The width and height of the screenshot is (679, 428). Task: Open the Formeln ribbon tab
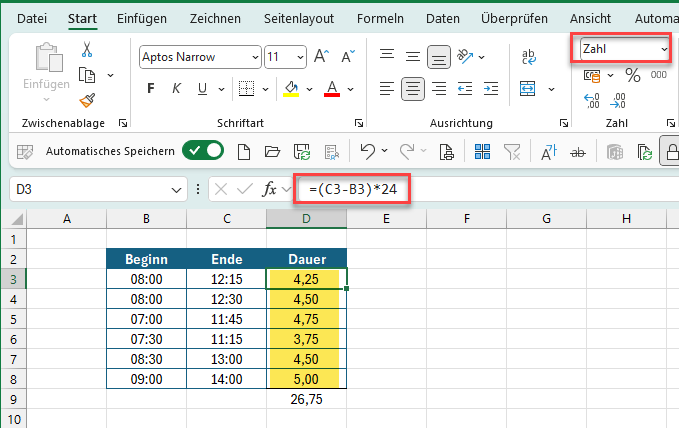[x=381, y=18]
